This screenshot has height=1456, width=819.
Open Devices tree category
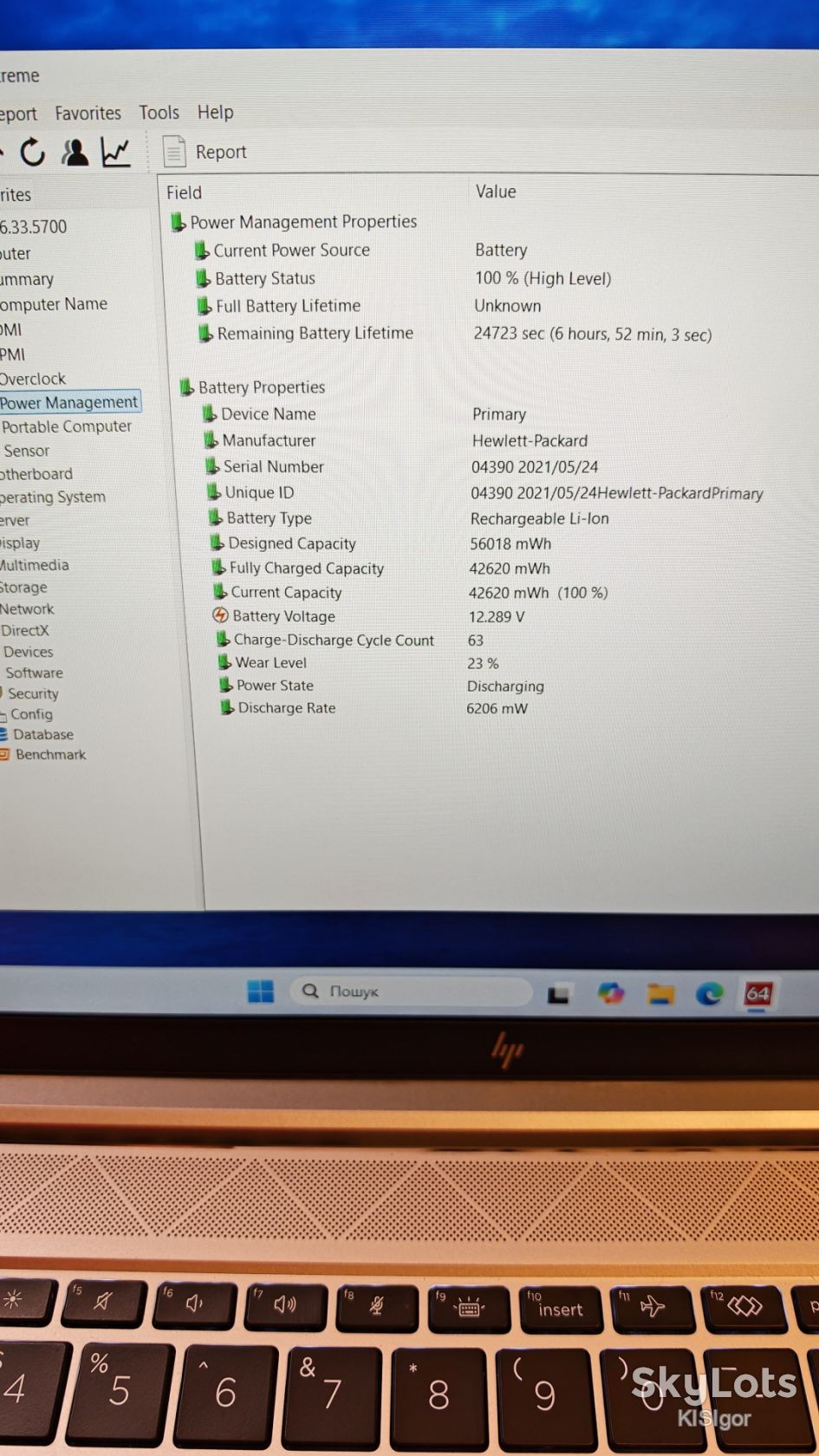coord(28,652)
